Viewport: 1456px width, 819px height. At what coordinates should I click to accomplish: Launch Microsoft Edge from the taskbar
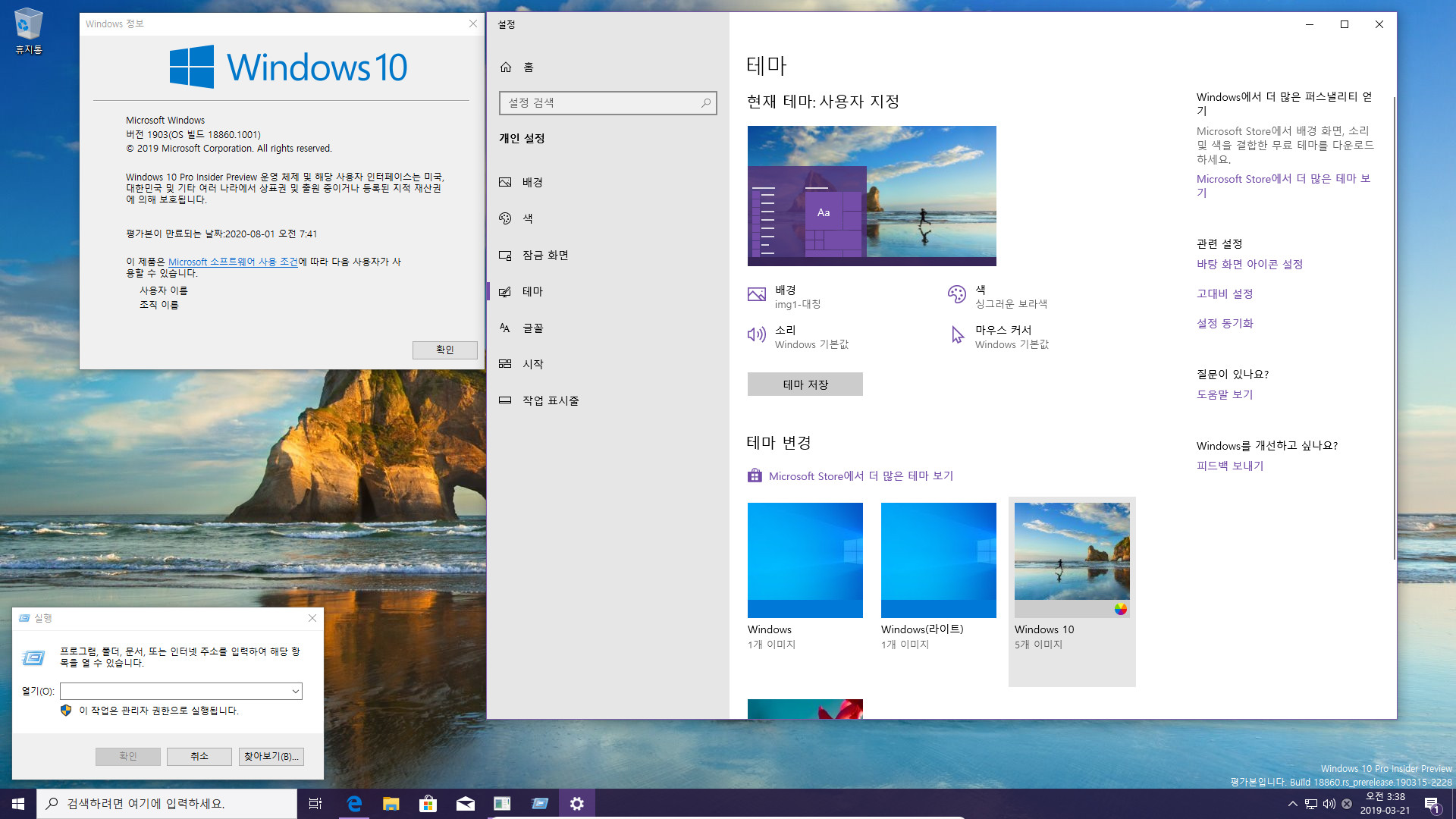(x=353, y=804)
